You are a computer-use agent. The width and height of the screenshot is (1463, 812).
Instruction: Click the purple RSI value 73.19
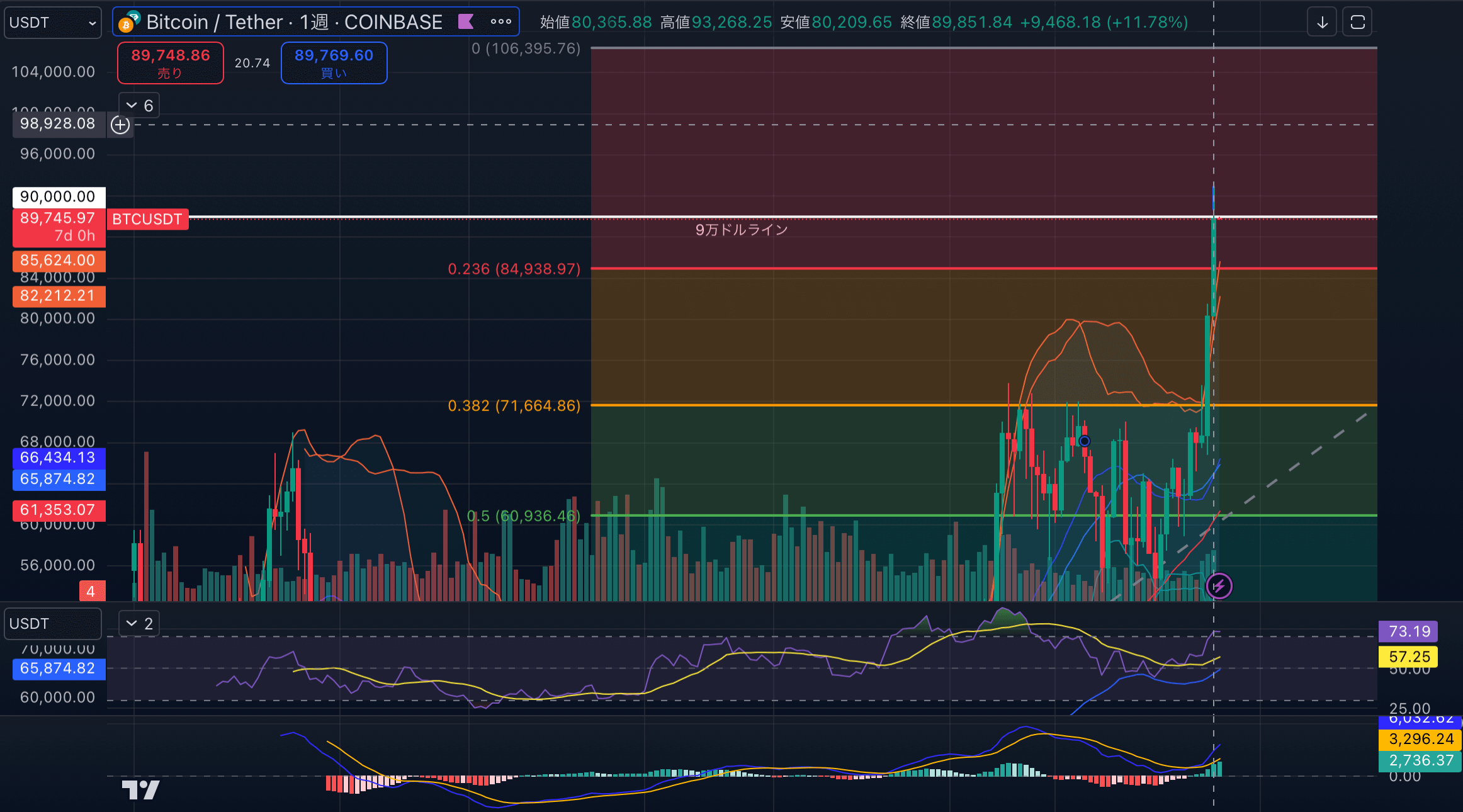point(1409,631)
